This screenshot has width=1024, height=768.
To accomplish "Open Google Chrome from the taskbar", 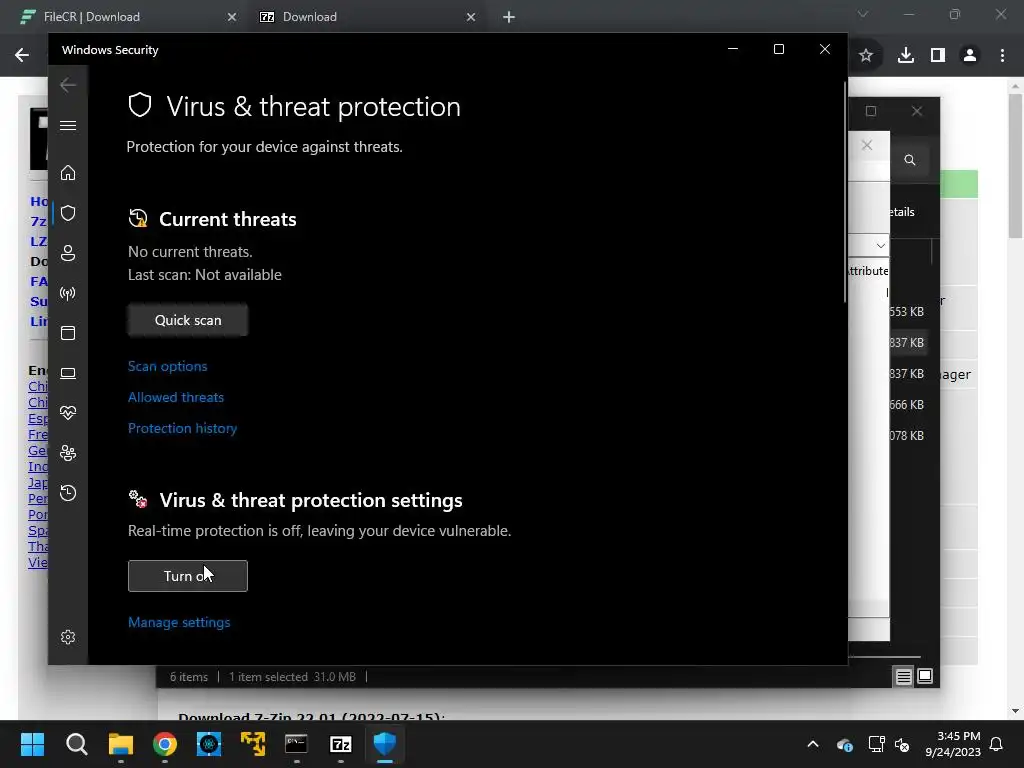I will [165, 744].
